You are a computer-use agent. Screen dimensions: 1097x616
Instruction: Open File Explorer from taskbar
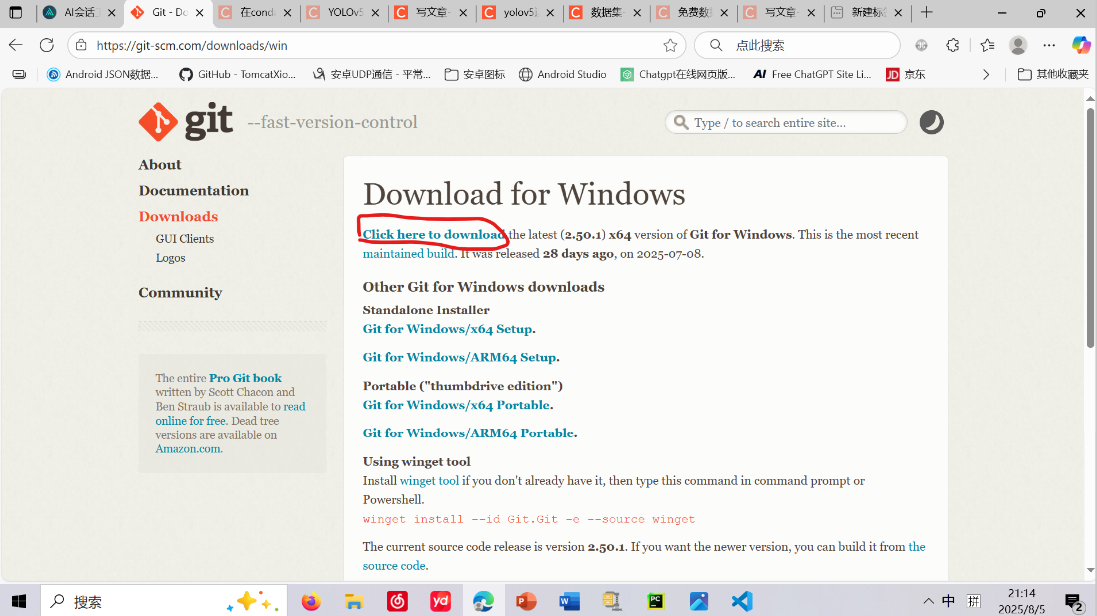tap(354, 601)
